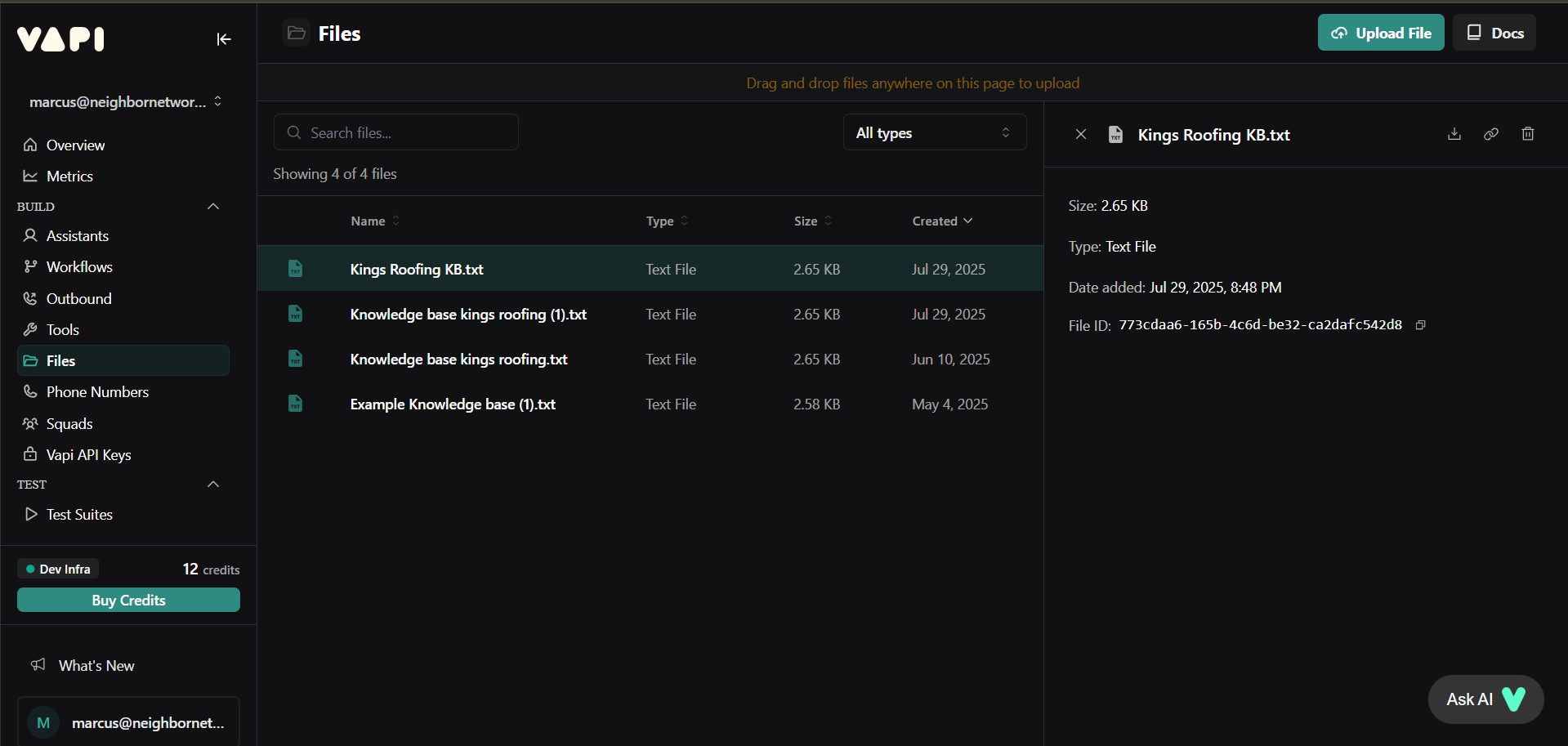Delete the file using trash icon
1568x746 pixels.
point(1528,134)
